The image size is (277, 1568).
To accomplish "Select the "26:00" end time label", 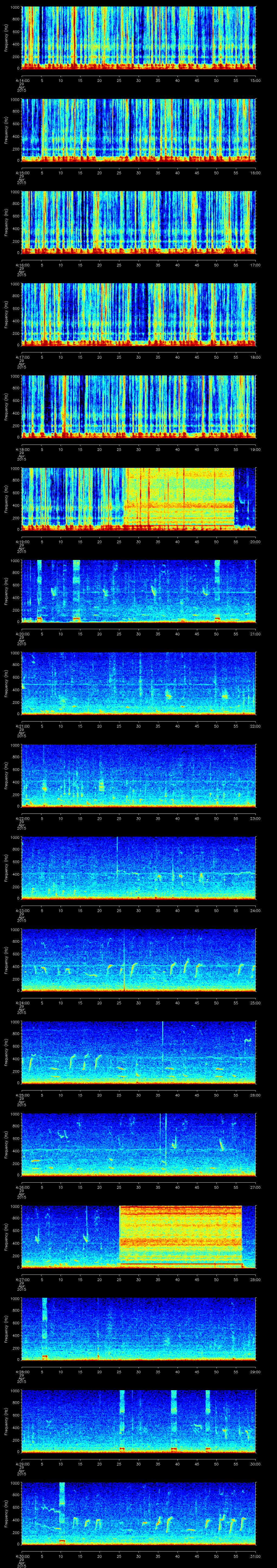I will (256, 1095).
